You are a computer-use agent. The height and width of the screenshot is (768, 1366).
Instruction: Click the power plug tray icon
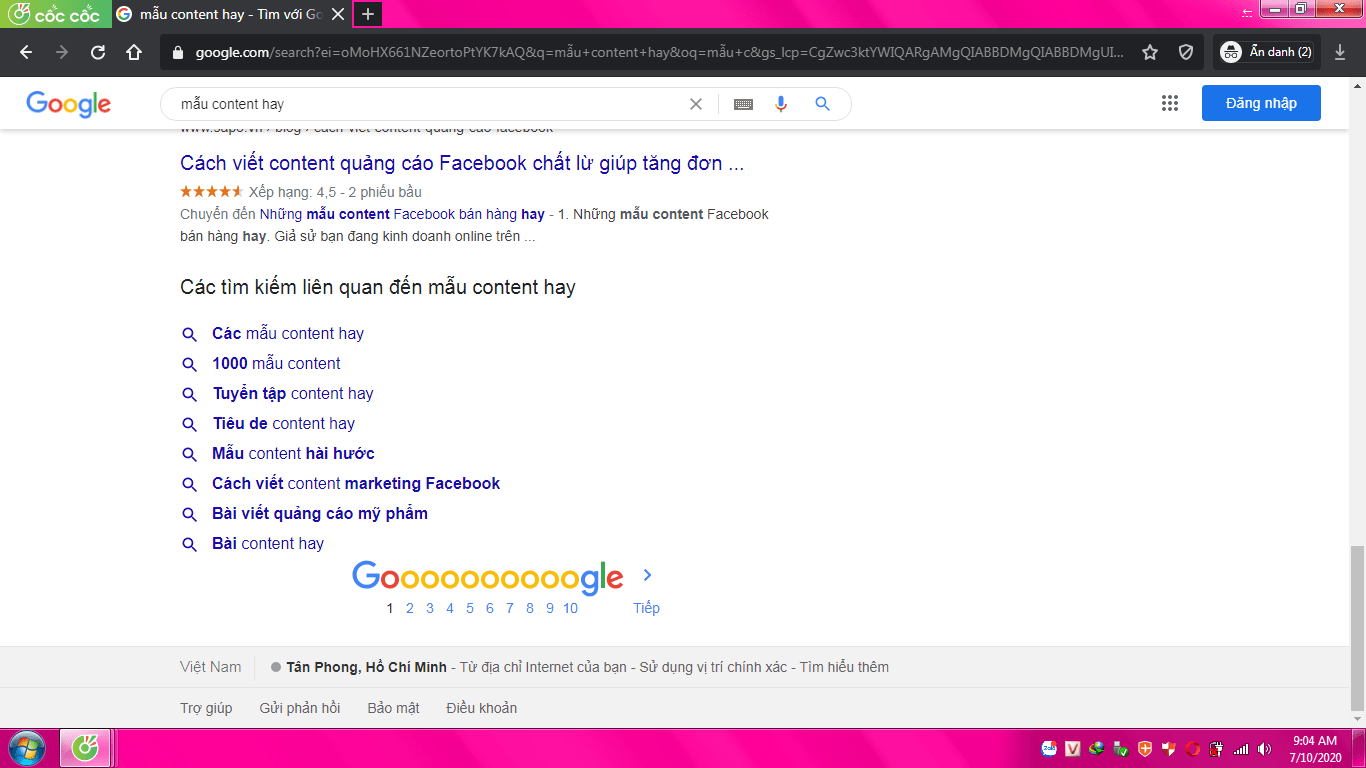point(1217,748)
